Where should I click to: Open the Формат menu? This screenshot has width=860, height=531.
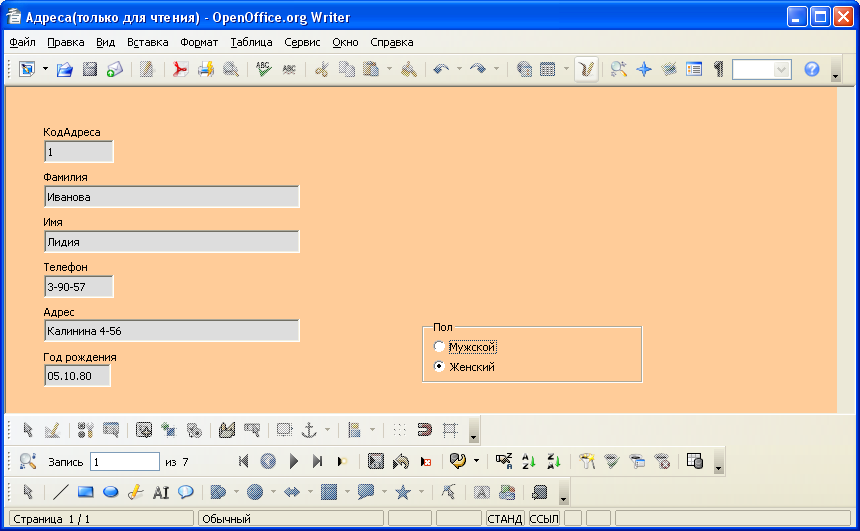point(199,42)
